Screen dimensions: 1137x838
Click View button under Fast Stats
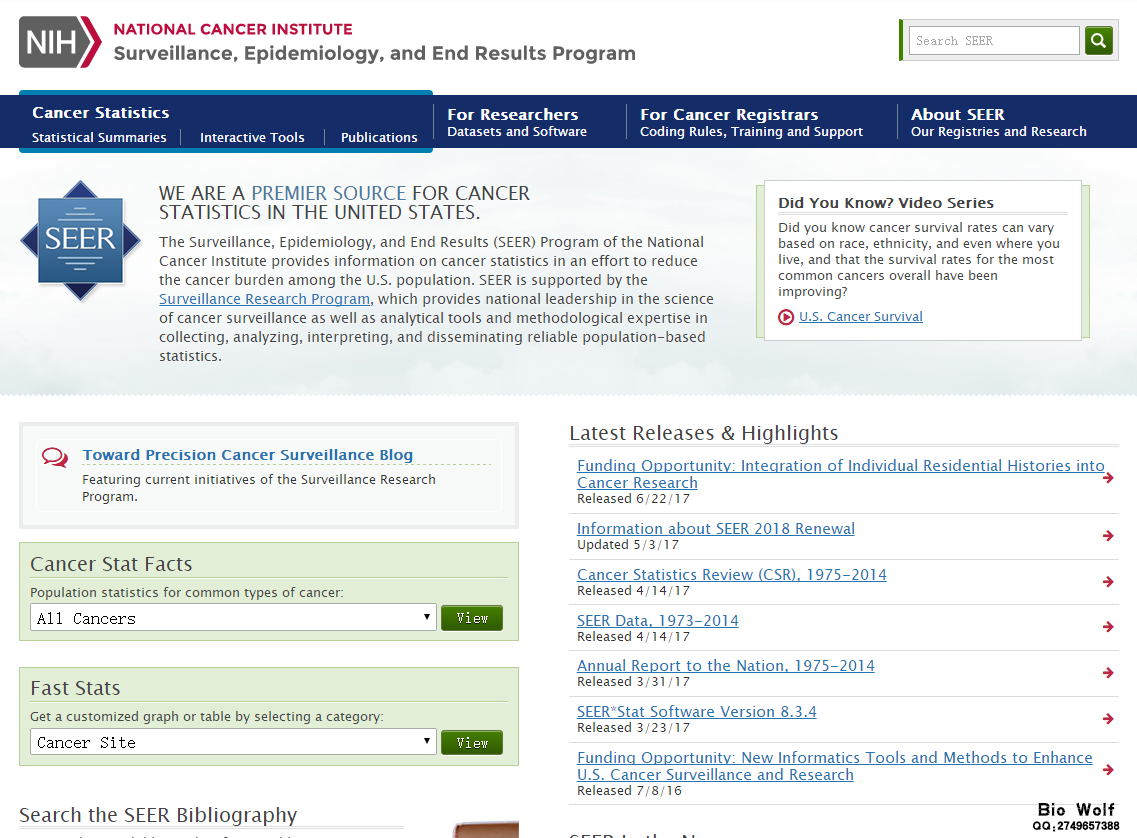472,742
